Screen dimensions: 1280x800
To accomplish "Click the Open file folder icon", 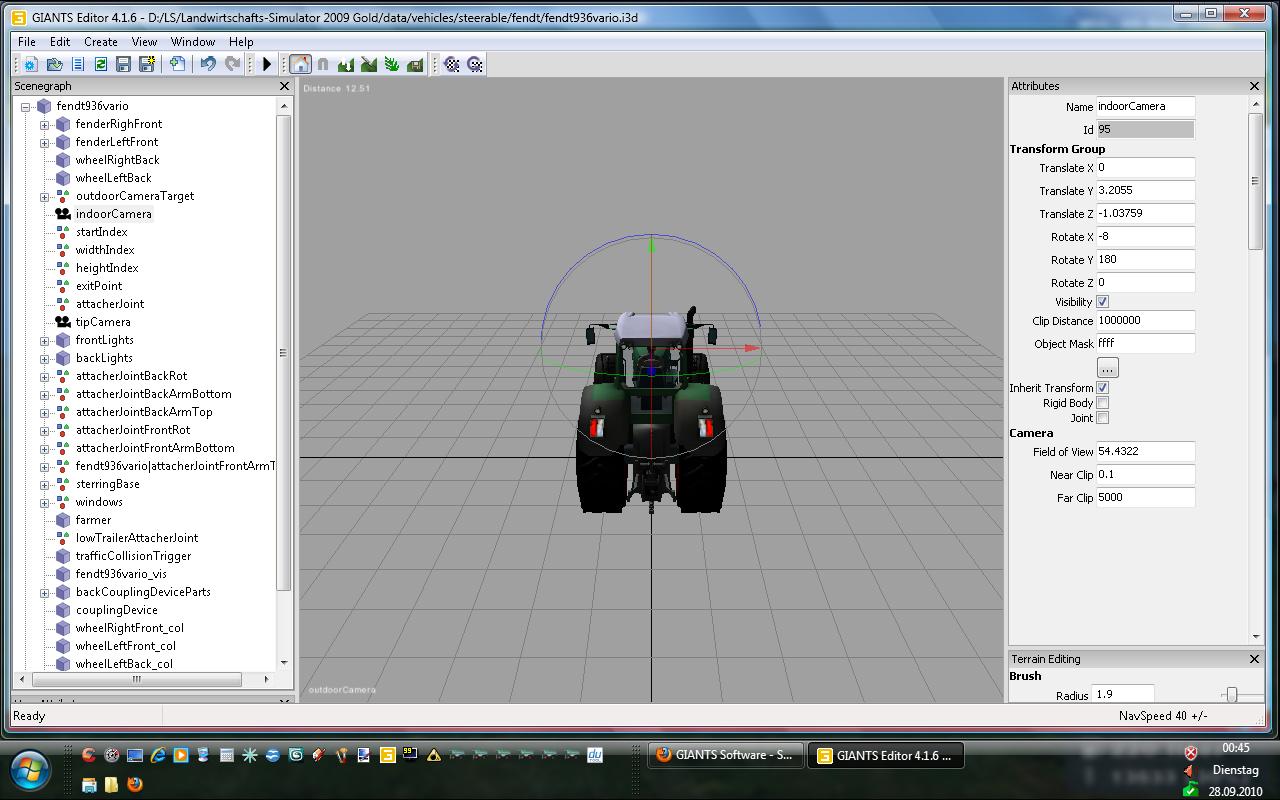I will coord(54,64).
